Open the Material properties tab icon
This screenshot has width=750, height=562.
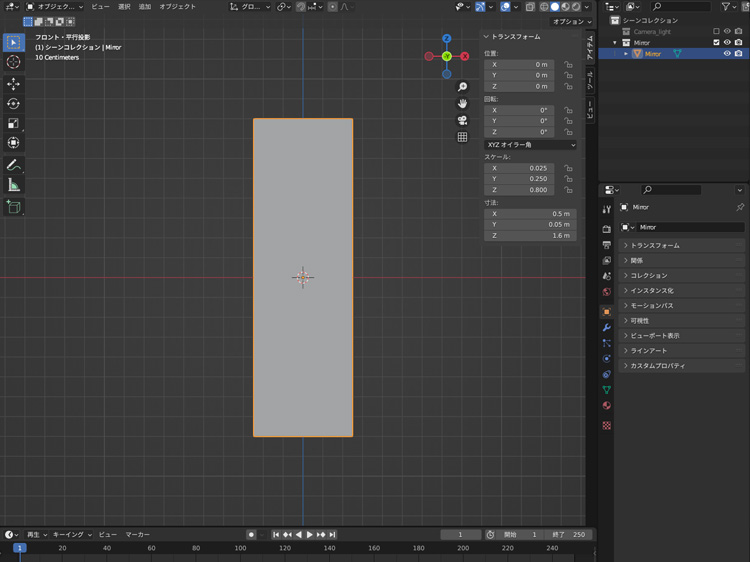click(606, 406)
